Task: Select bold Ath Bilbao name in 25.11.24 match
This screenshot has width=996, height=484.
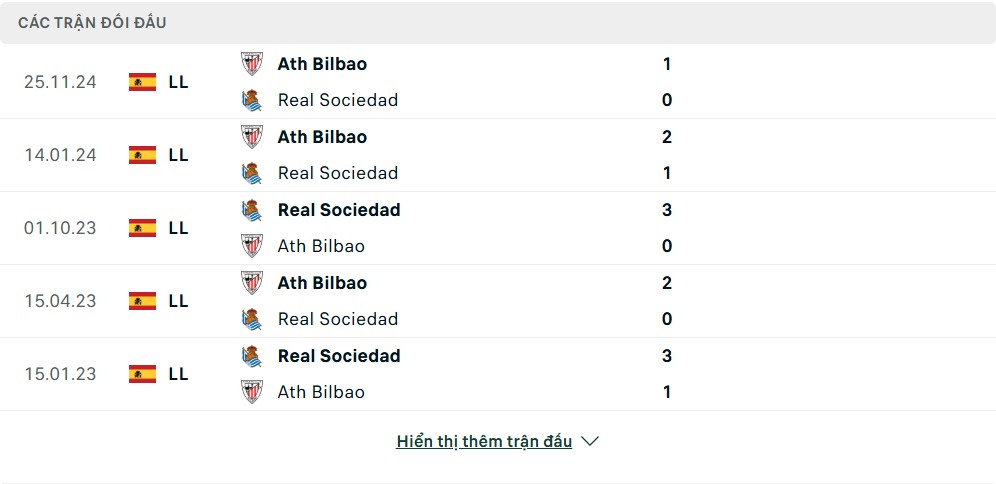Action: (x=322, y=64)
